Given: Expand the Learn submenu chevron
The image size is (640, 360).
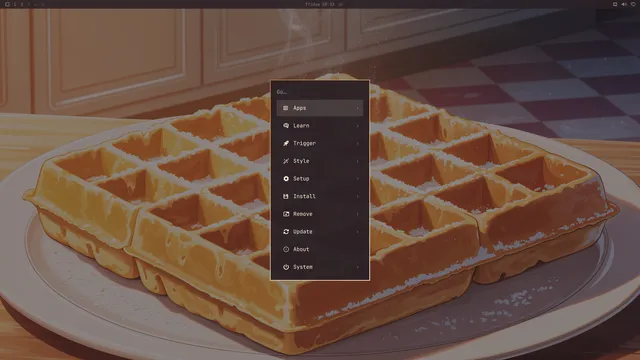Looking at the screenshot, I should tap(358, 126).
